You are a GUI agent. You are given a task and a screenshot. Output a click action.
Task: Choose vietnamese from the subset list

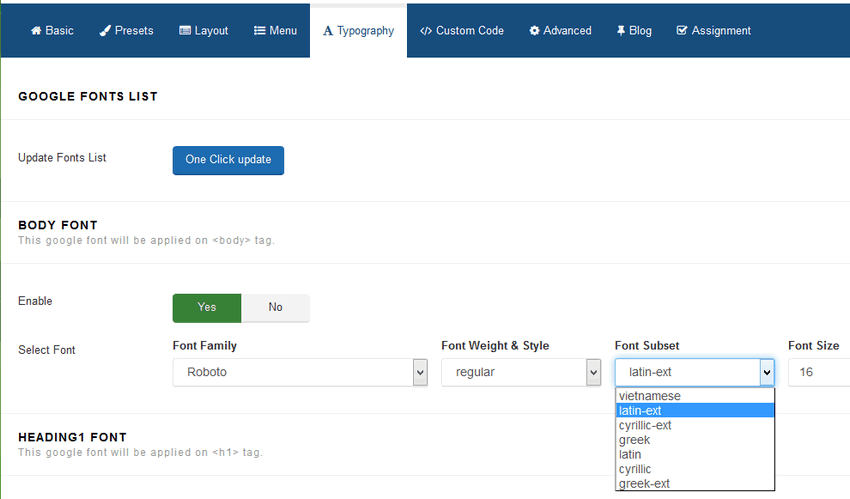[649, 396]
